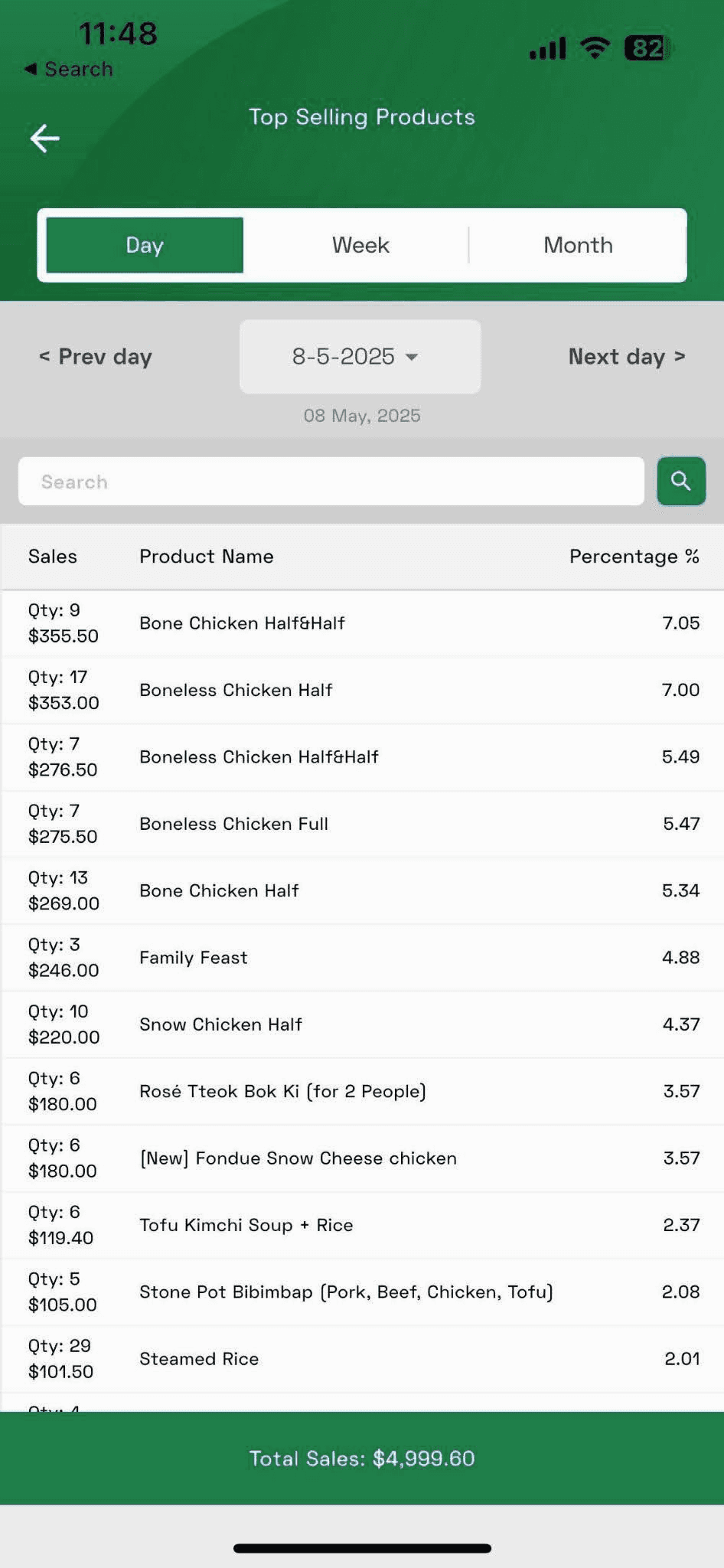Viewport: 724px width, 1568px height.
Task: Tap the battery level indicator
Action: click(647, 48)
